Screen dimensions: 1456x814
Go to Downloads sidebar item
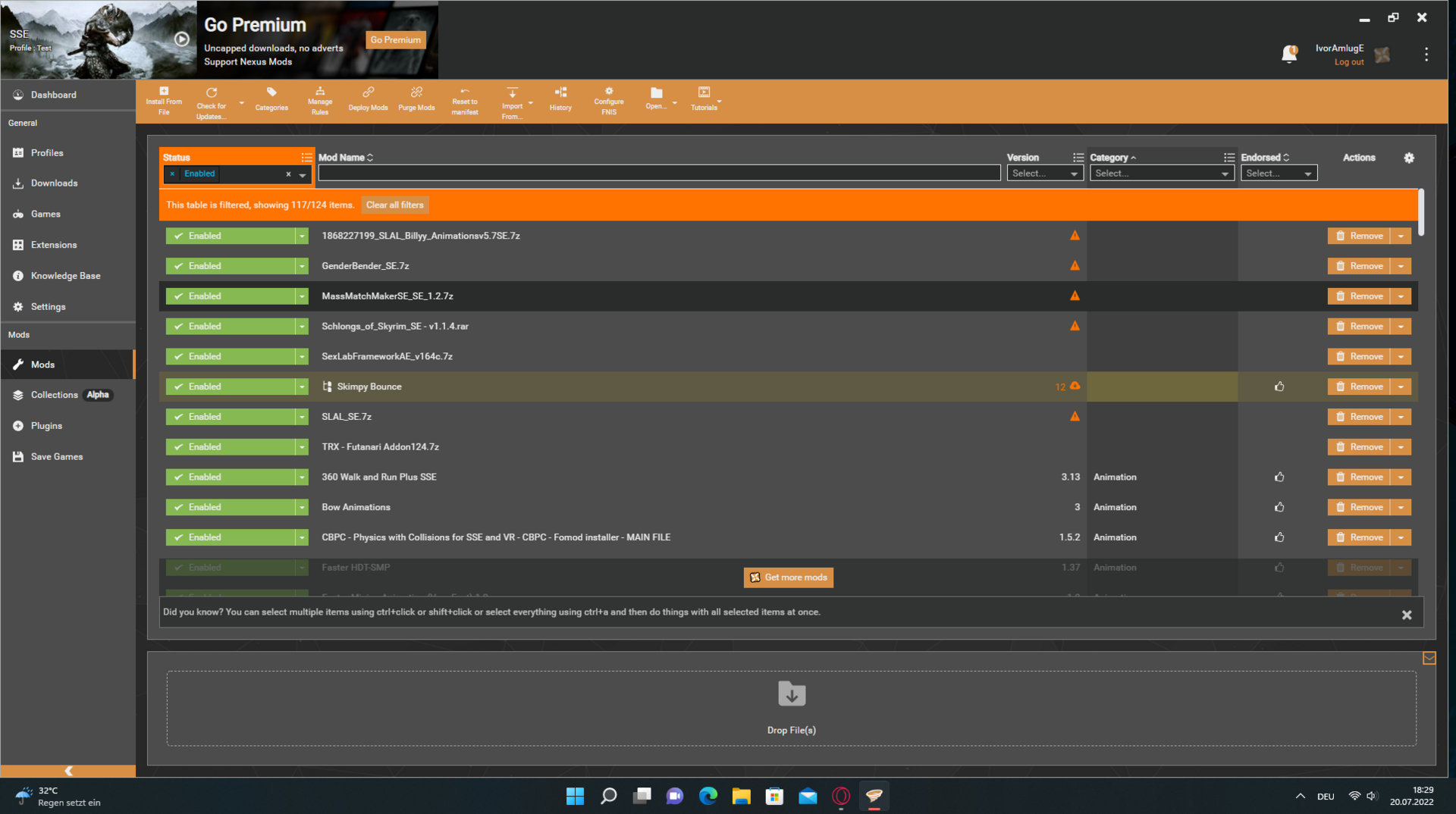68,183
